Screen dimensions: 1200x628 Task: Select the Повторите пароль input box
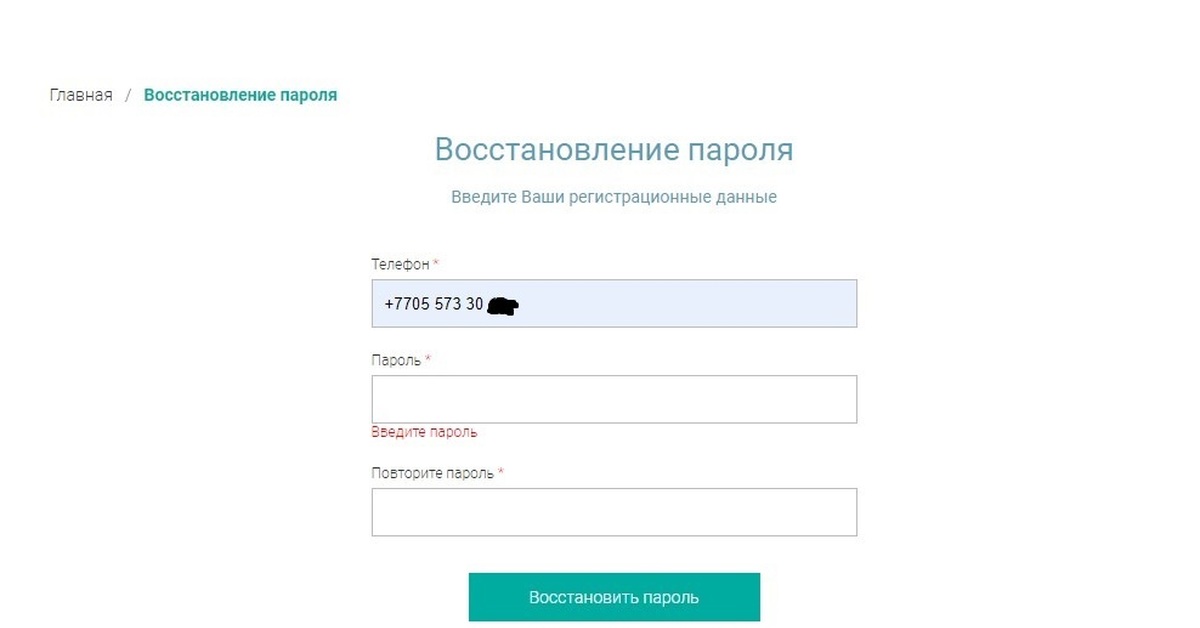point(614,512)
